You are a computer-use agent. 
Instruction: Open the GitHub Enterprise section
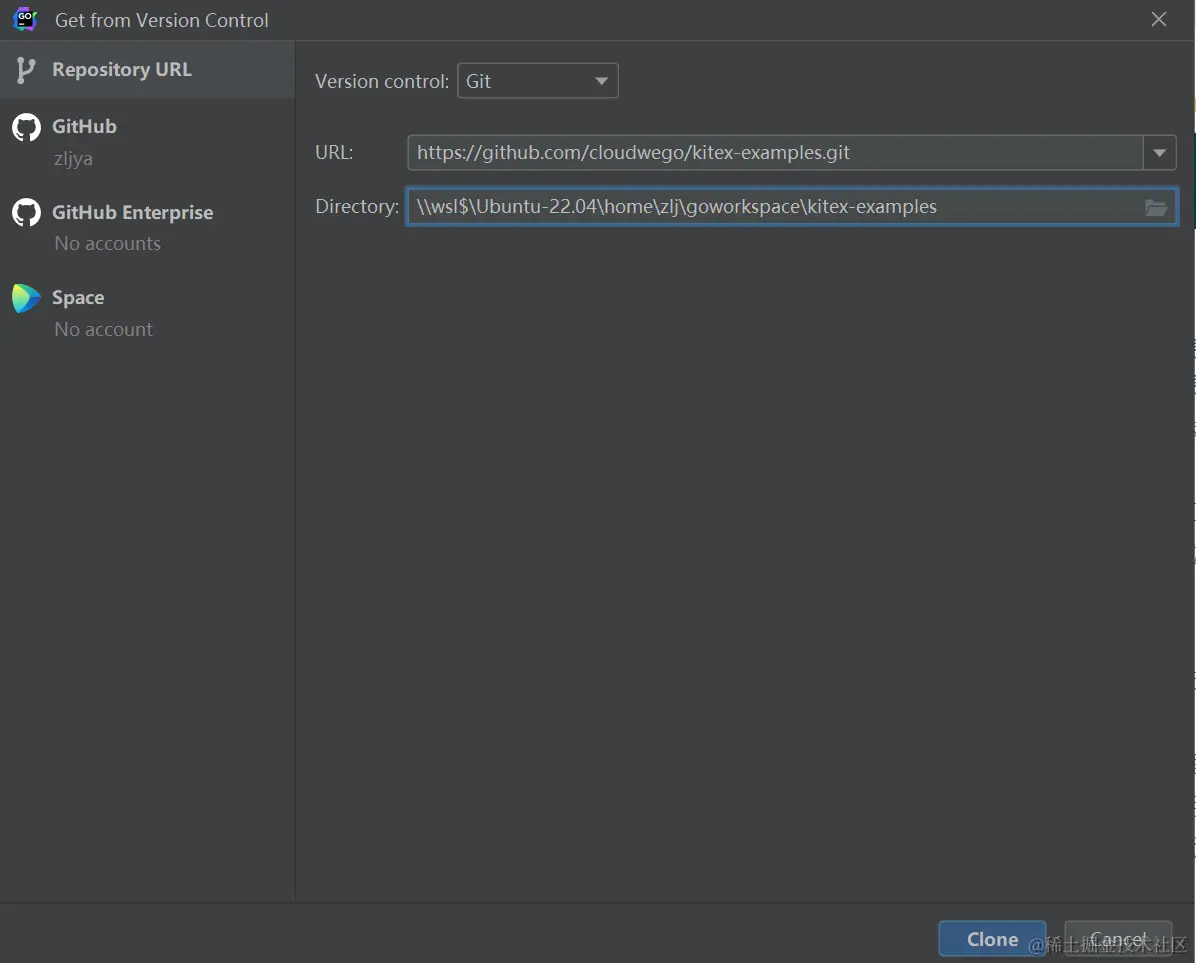click(x=147, y=227)
